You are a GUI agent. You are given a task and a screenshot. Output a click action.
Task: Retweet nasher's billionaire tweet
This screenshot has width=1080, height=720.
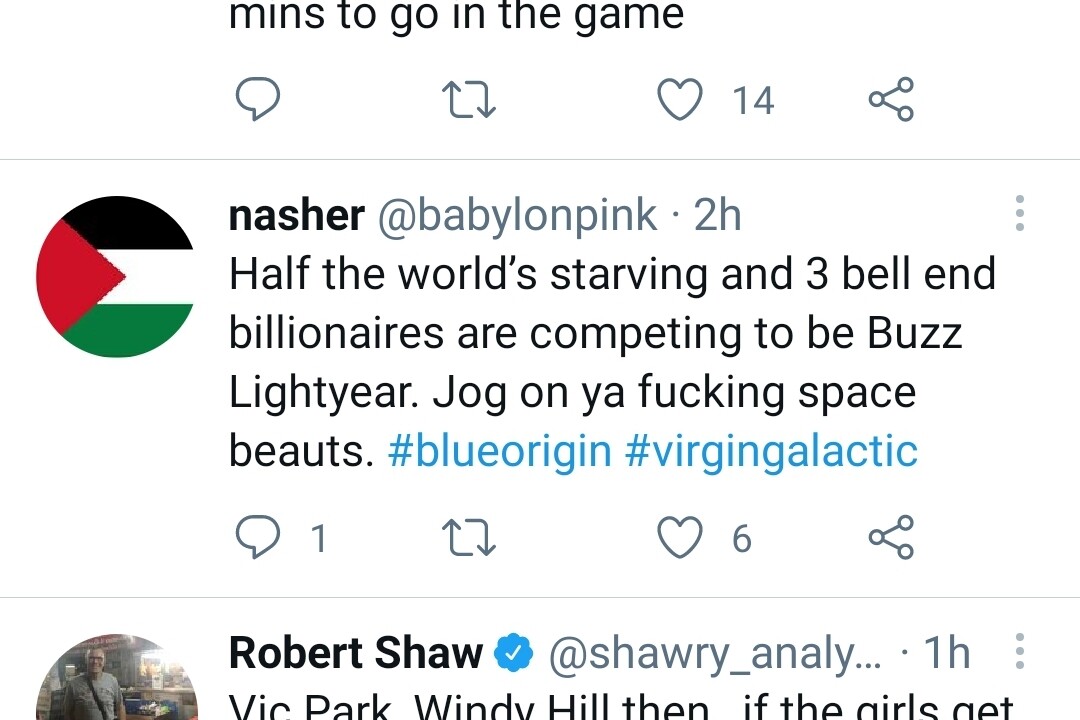tap(469, 538)
